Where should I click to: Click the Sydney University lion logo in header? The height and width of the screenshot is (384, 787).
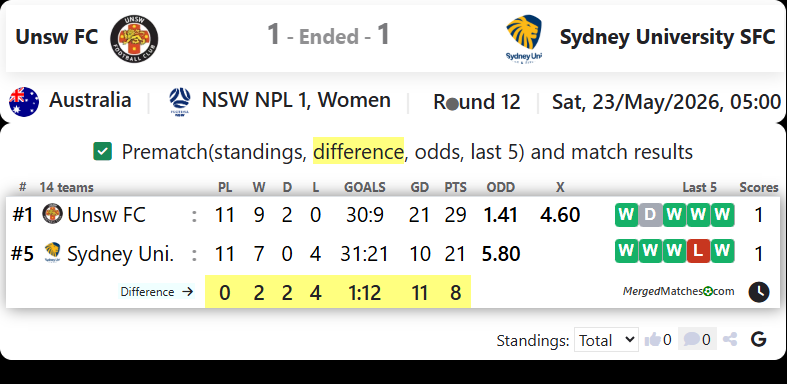[524, 39]
